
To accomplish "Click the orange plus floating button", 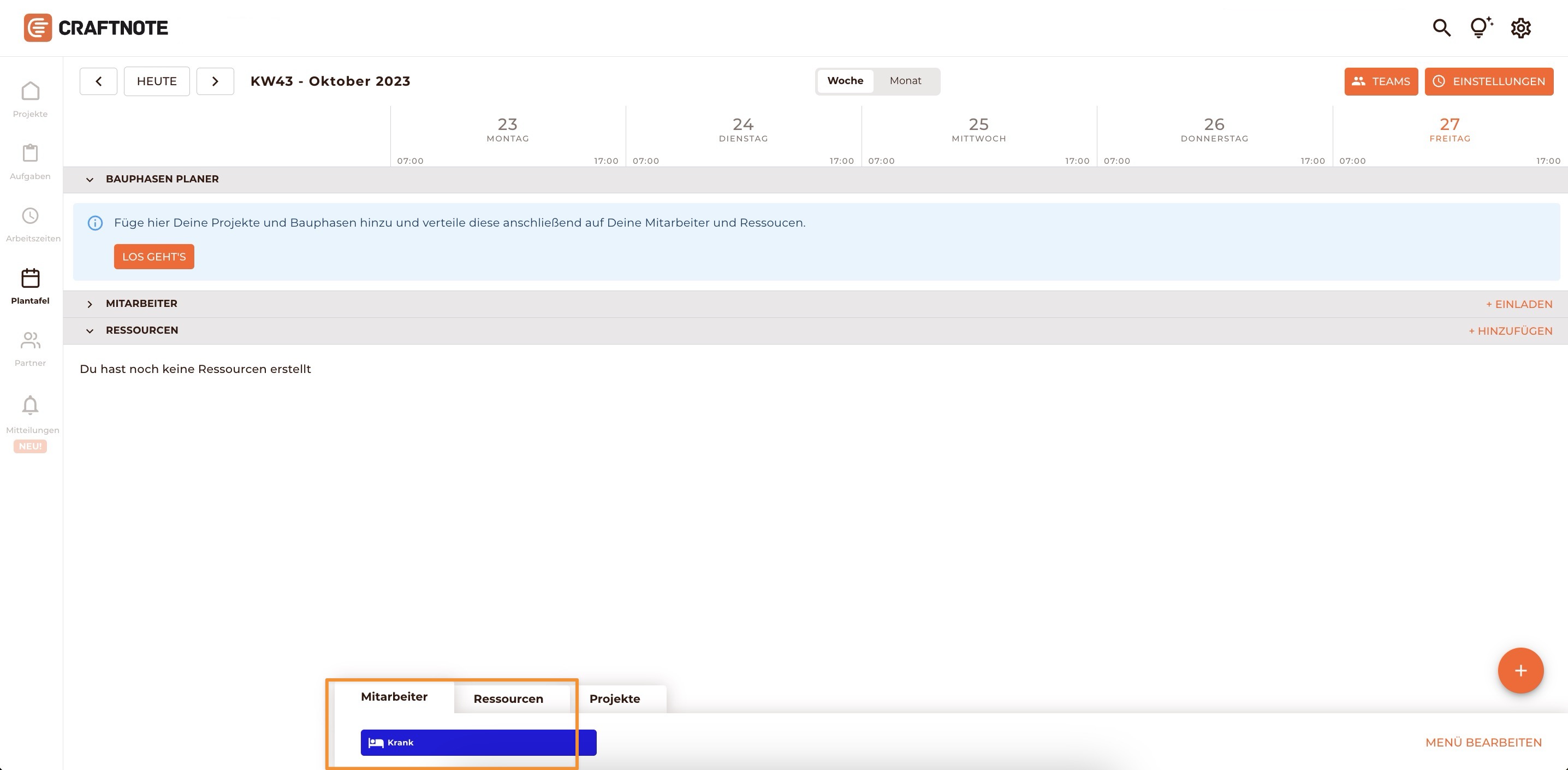I will [x=1520, y=671].
